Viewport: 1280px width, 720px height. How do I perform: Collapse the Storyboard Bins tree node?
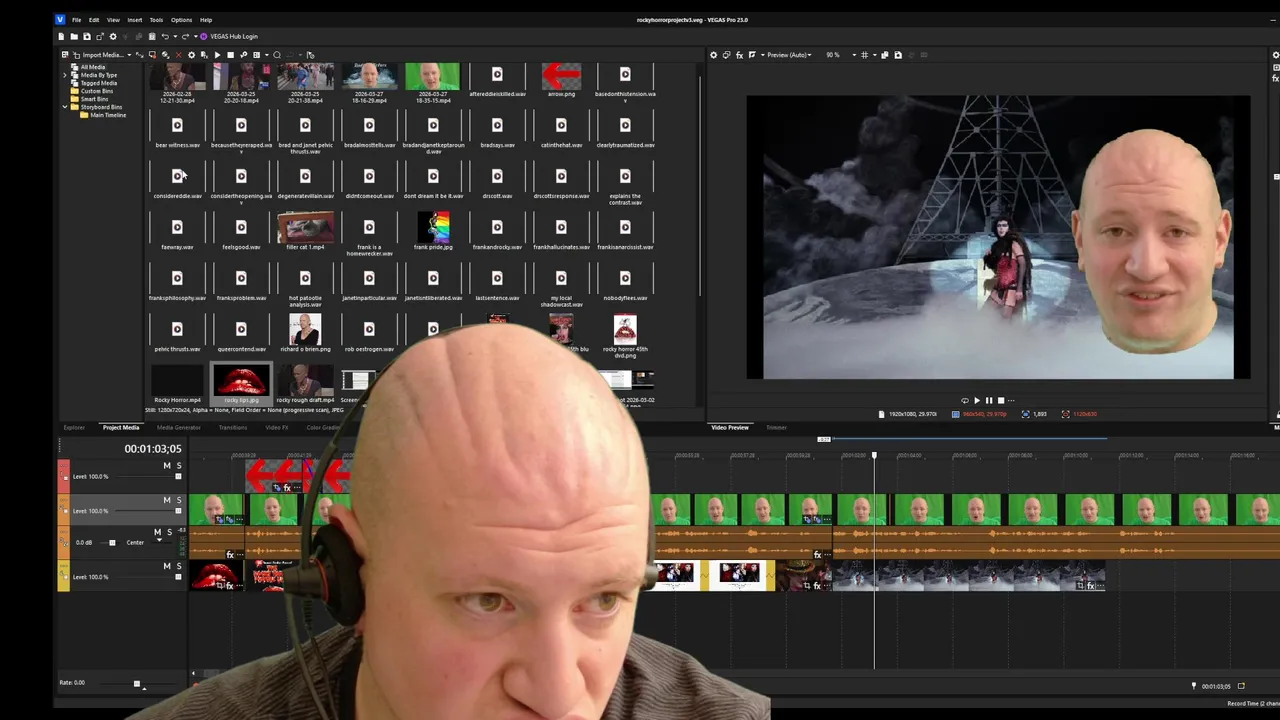pos(65,107)
